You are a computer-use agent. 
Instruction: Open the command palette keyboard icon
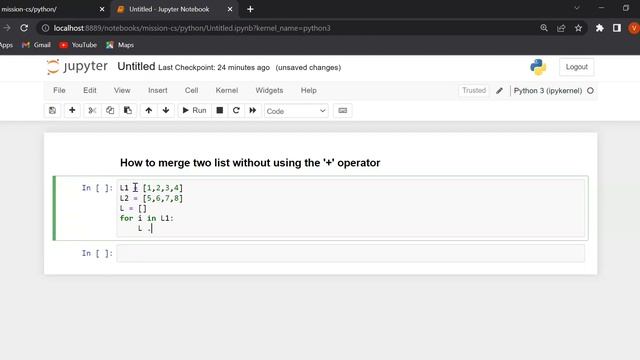coord(342,110)
